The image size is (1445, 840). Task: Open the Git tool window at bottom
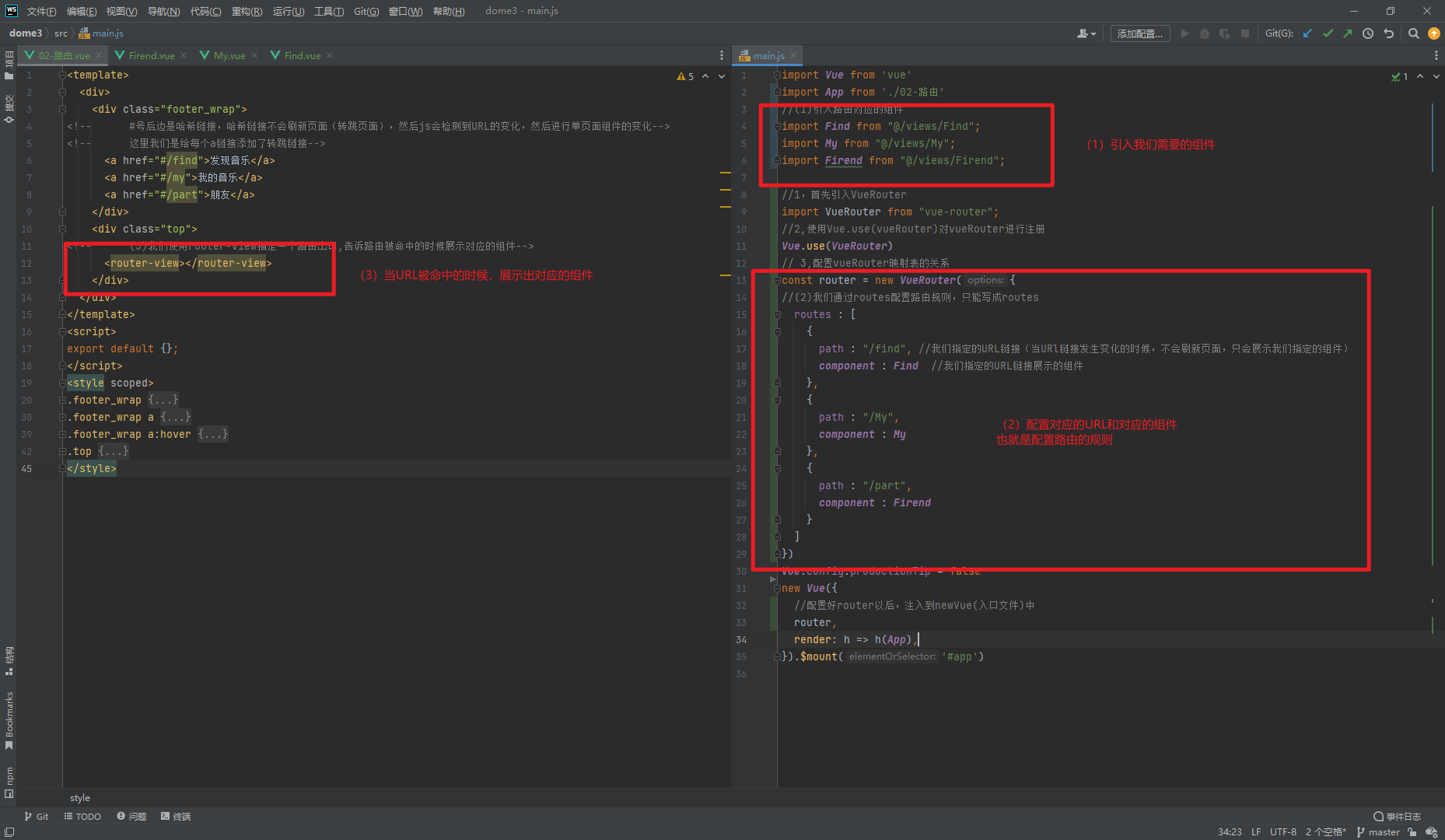[x=36, y=816]
